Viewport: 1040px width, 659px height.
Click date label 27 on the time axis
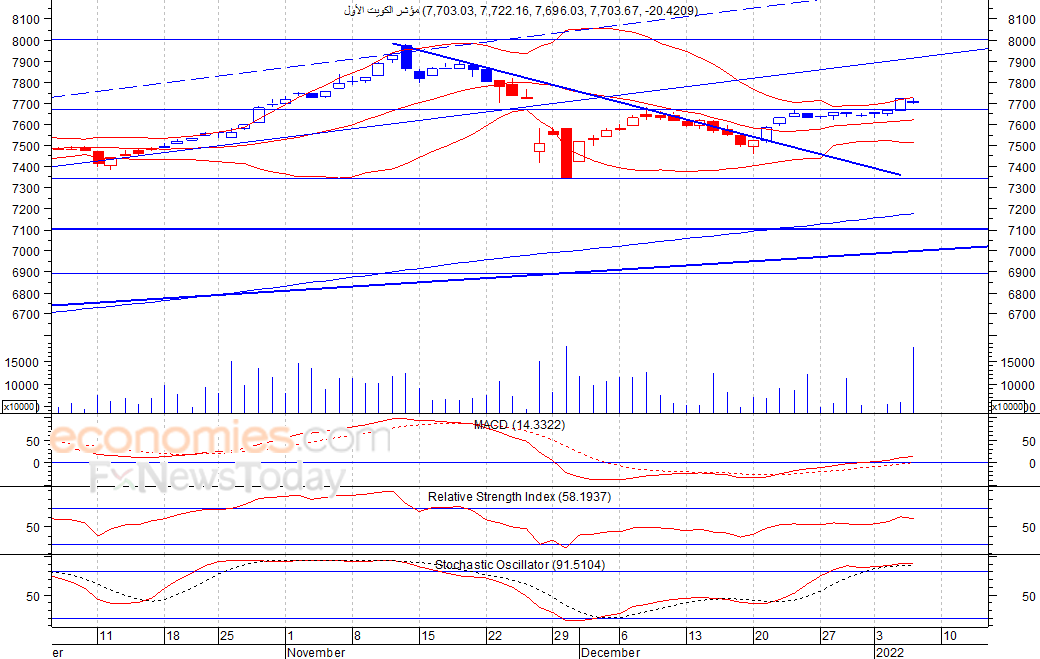tap(828, 636)
